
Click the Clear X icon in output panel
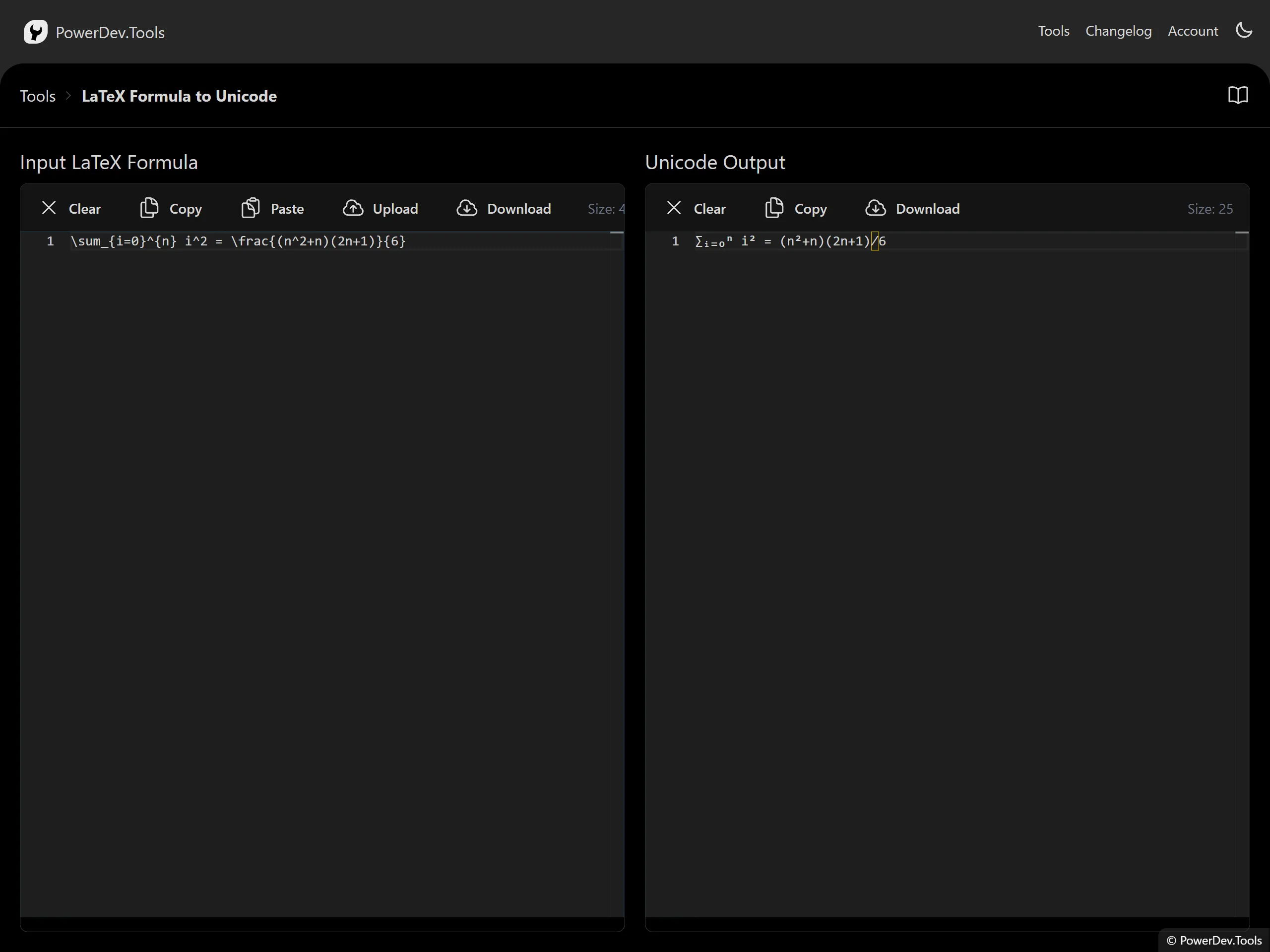(x=674, y=208)
